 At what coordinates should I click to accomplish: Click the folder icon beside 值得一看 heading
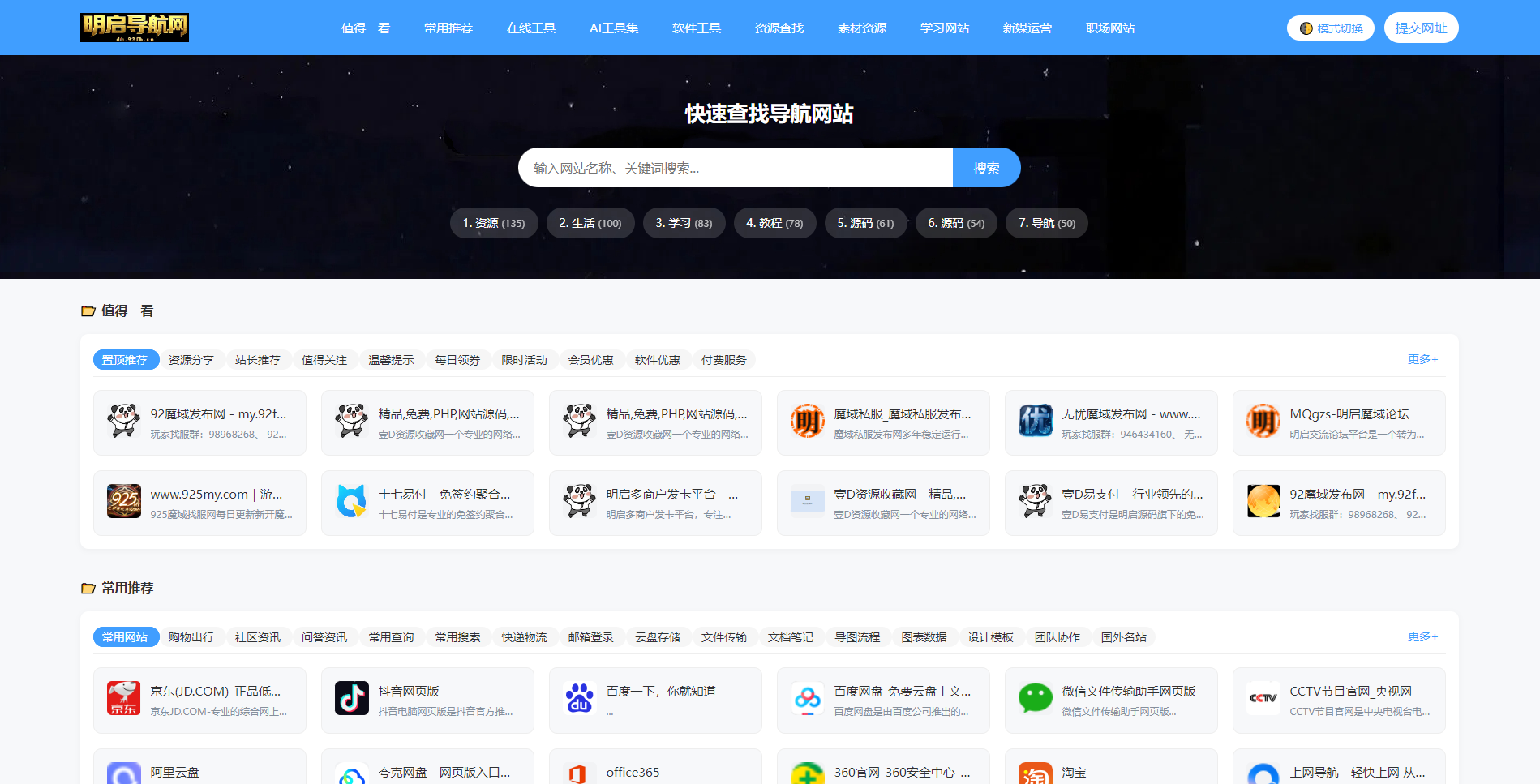88,311
